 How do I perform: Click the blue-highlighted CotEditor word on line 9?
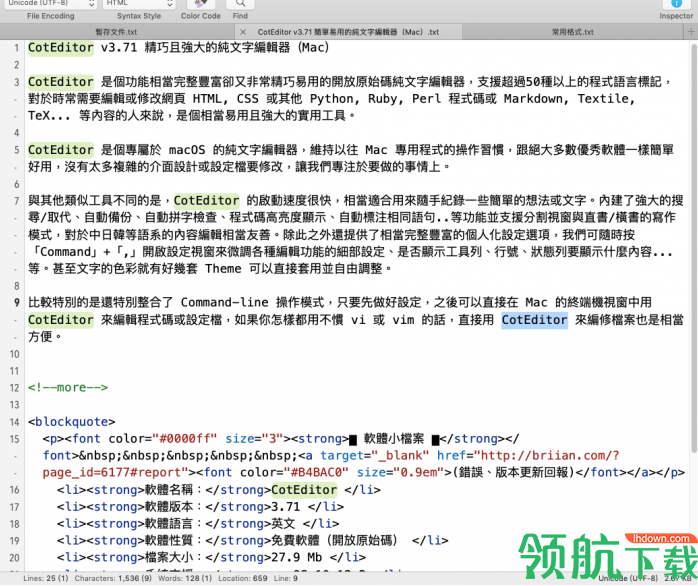pos(534,320)
